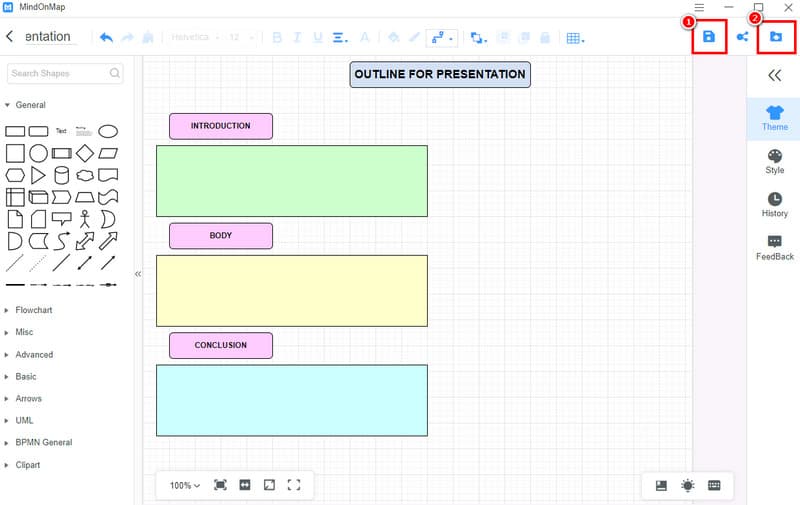Click the Save diagram icon
Viewport: 800px width, 505px height.
click(x=709, y=37)
